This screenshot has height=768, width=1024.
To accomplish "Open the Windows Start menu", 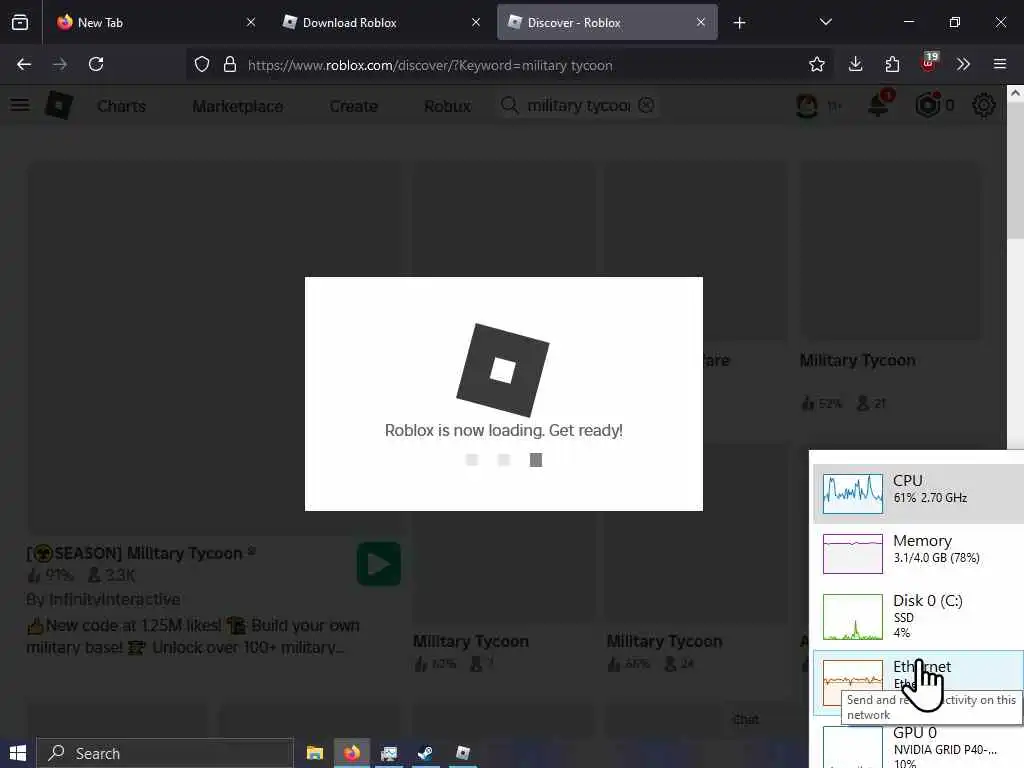I will 18,753.
